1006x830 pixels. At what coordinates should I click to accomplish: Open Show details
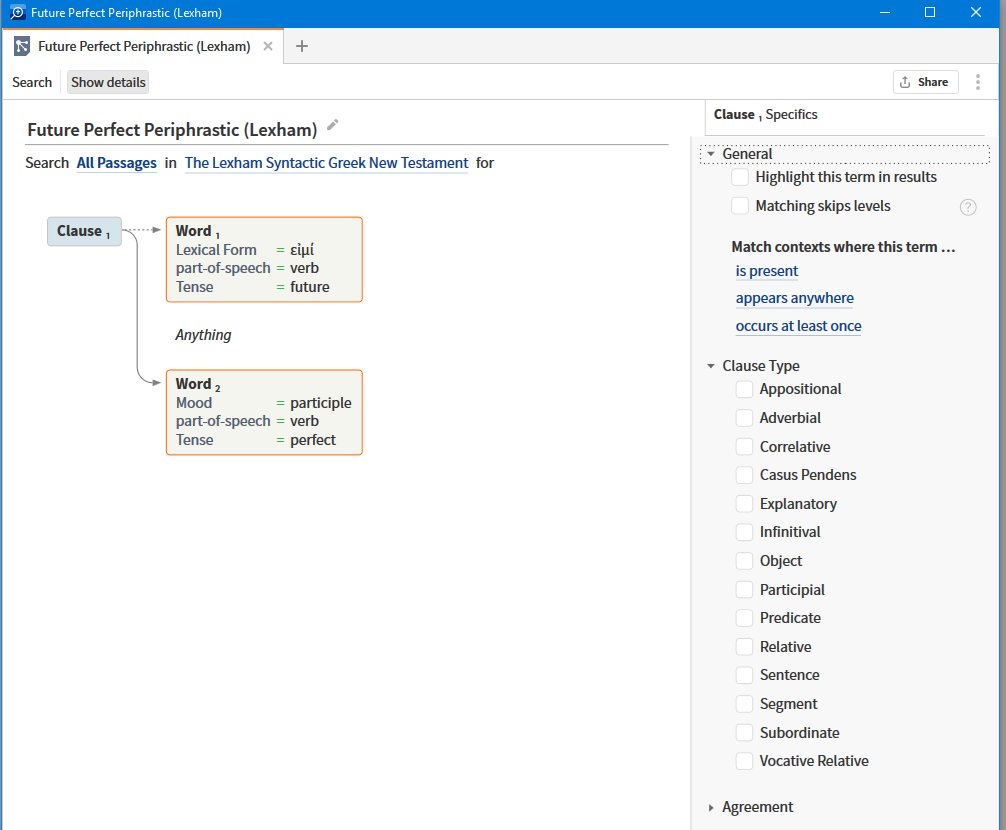[107, 82]
